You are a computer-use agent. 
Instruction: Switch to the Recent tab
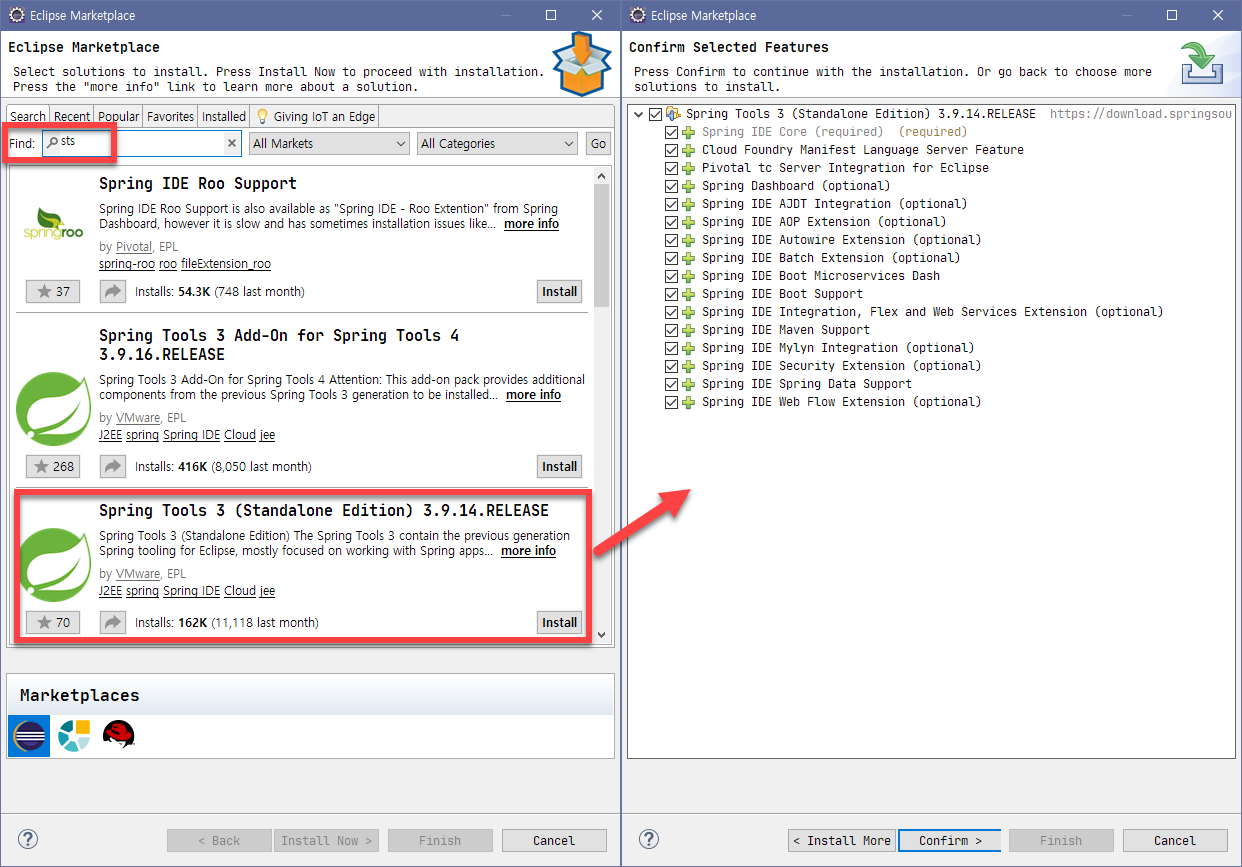pos(72,116)
